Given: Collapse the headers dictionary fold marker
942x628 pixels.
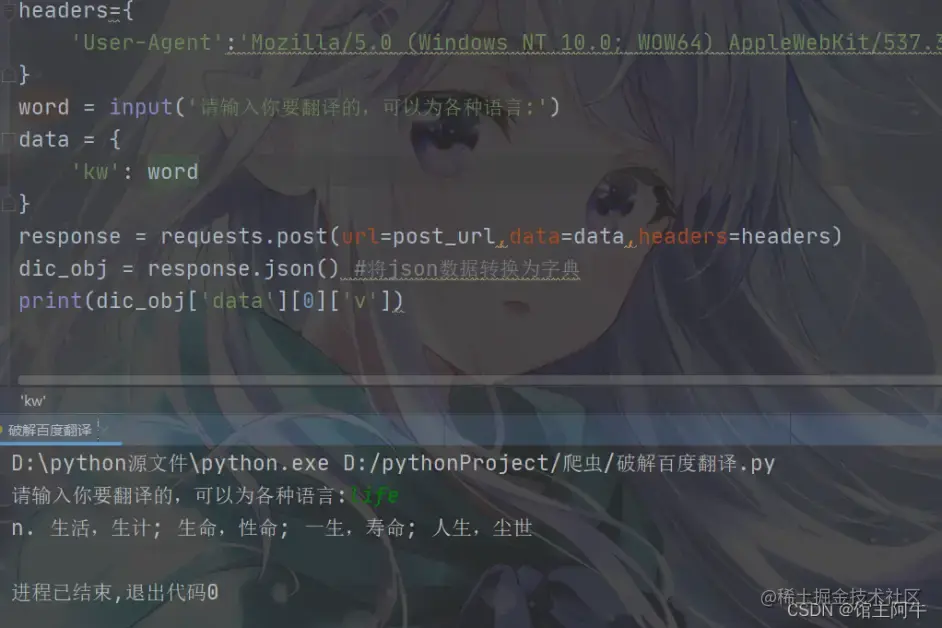Looking at the screenshot, I should point(8,11).
